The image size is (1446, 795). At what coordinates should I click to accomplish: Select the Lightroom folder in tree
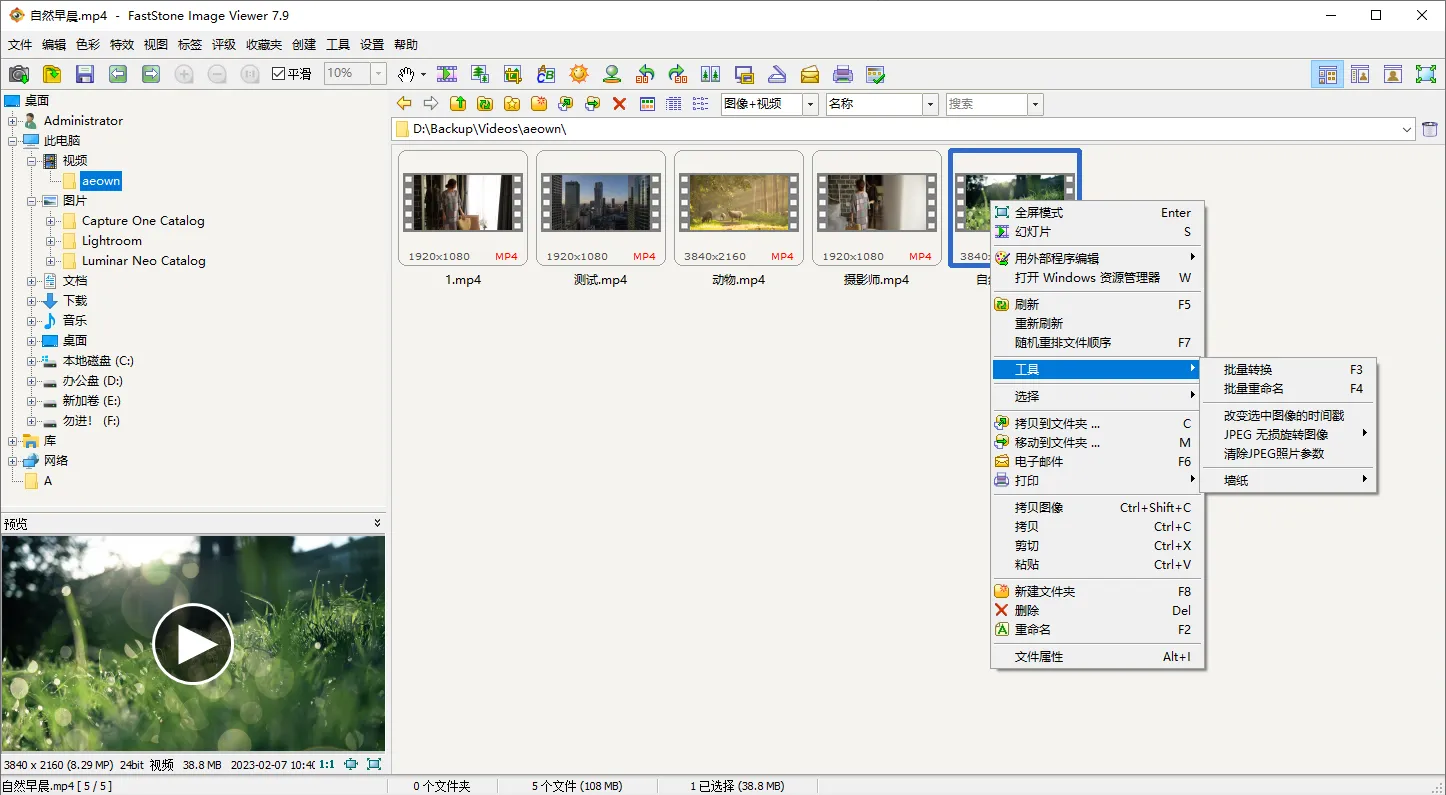point(112,241)
